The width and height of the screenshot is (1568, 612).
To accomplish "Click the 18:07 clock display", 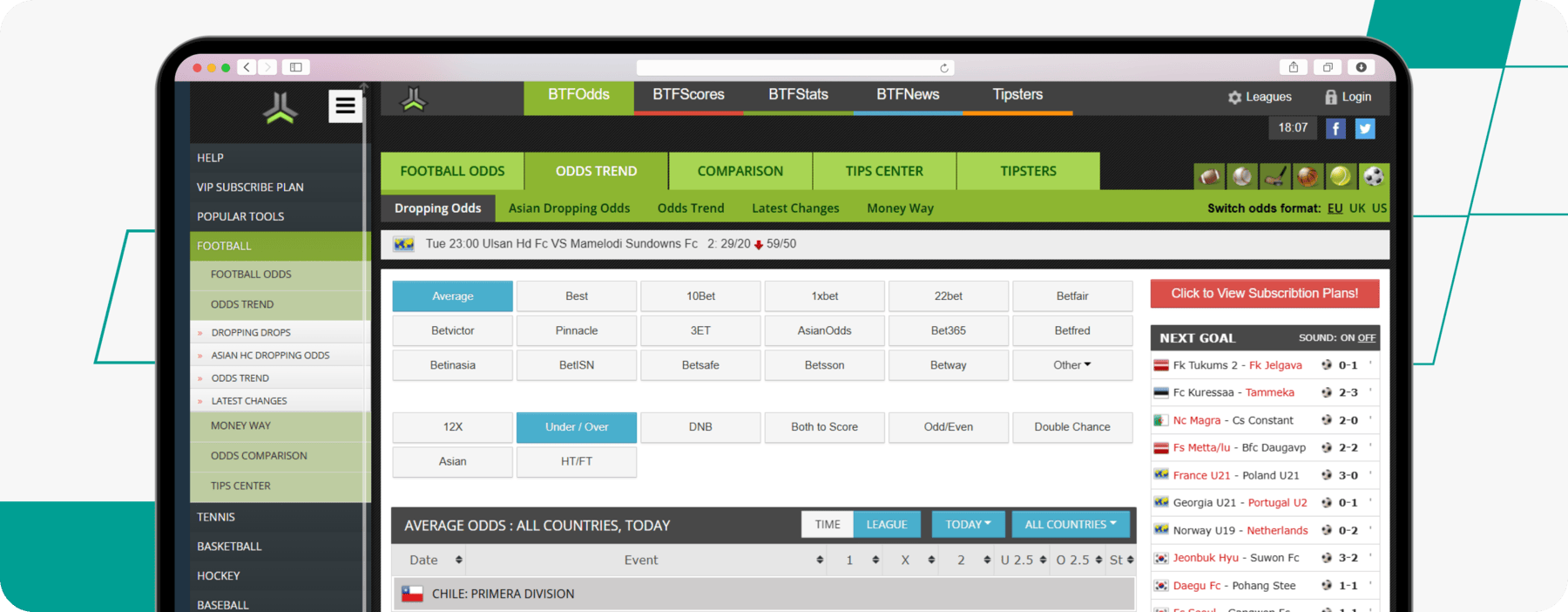I will tap(1293, 128).
